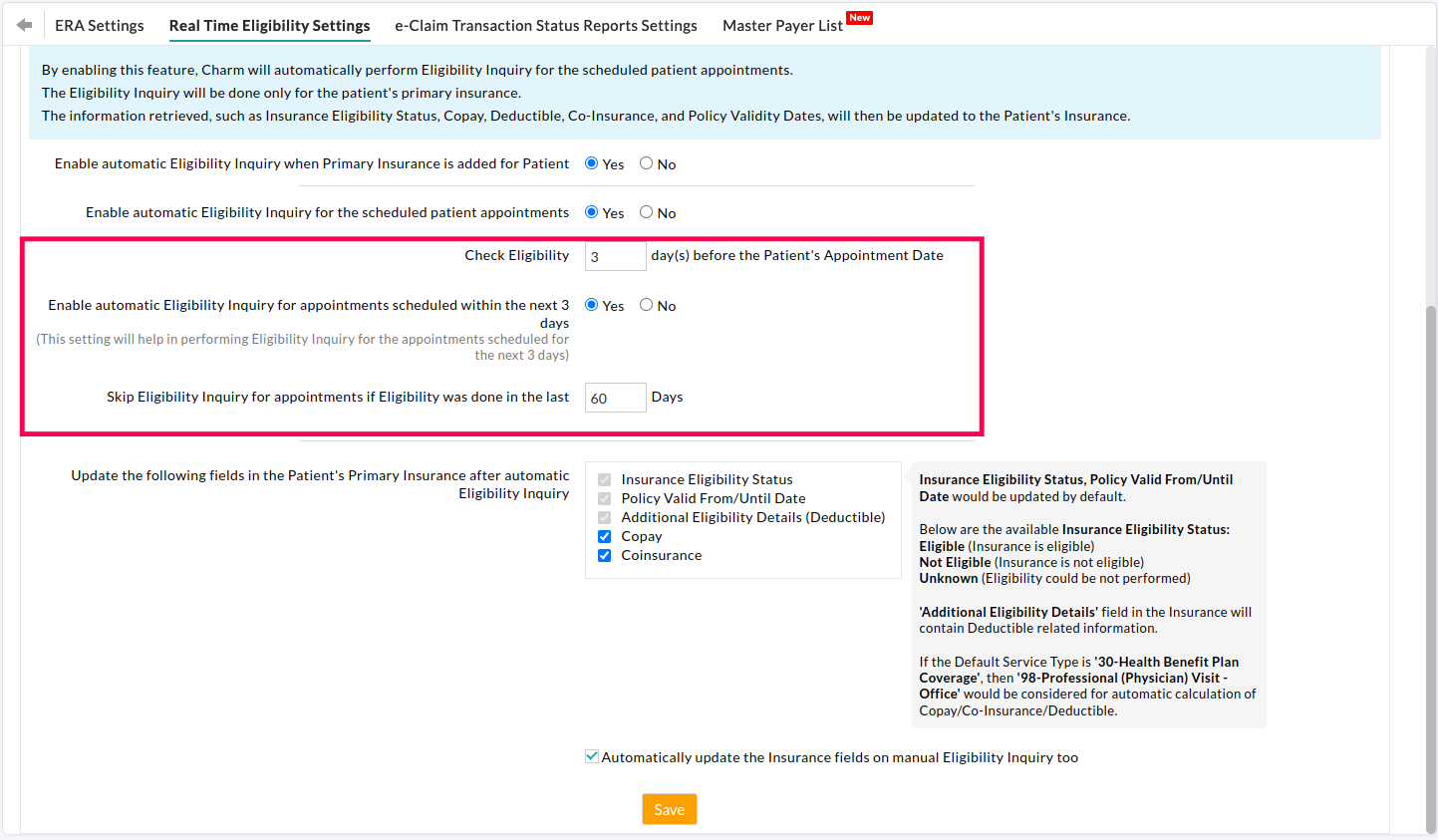1438x840 pixels.
Task: Click the Save button
Action: 669,809
